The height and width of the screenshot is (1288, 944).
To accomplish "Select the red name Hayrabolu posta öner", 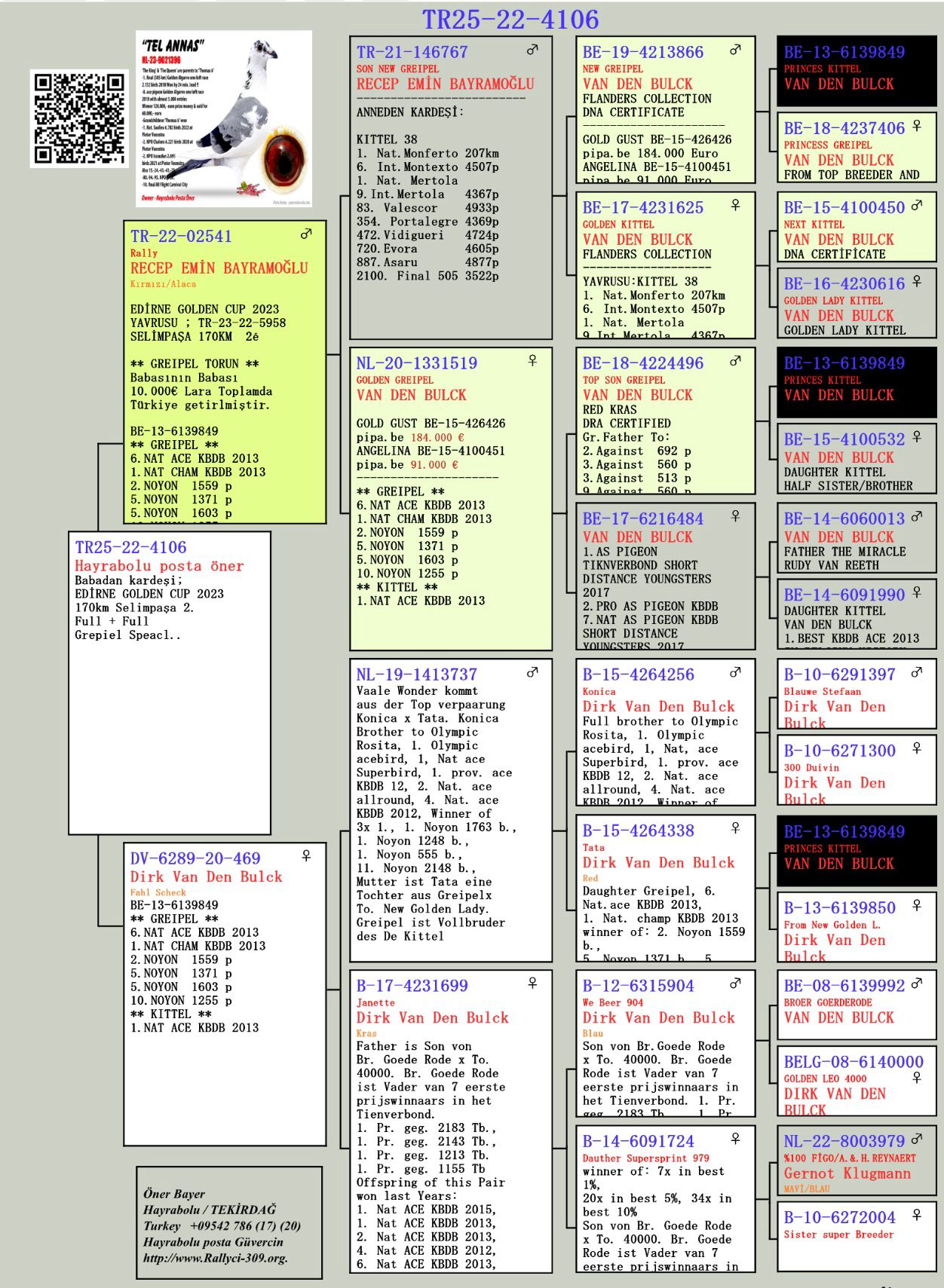I will point(159,566).
